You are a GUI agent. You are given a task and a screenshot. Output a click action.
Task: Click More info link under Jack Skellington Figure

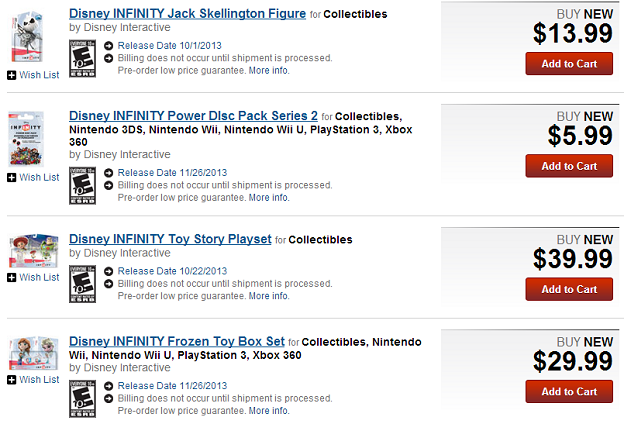269,70
